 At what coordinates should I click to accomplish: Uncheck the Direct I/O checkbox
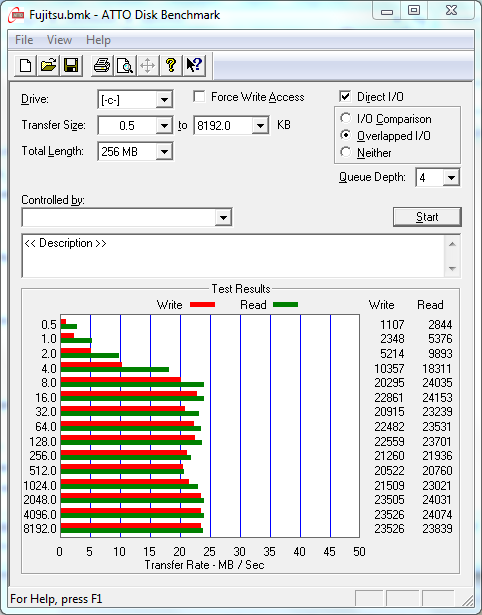[x=345, y=96]
